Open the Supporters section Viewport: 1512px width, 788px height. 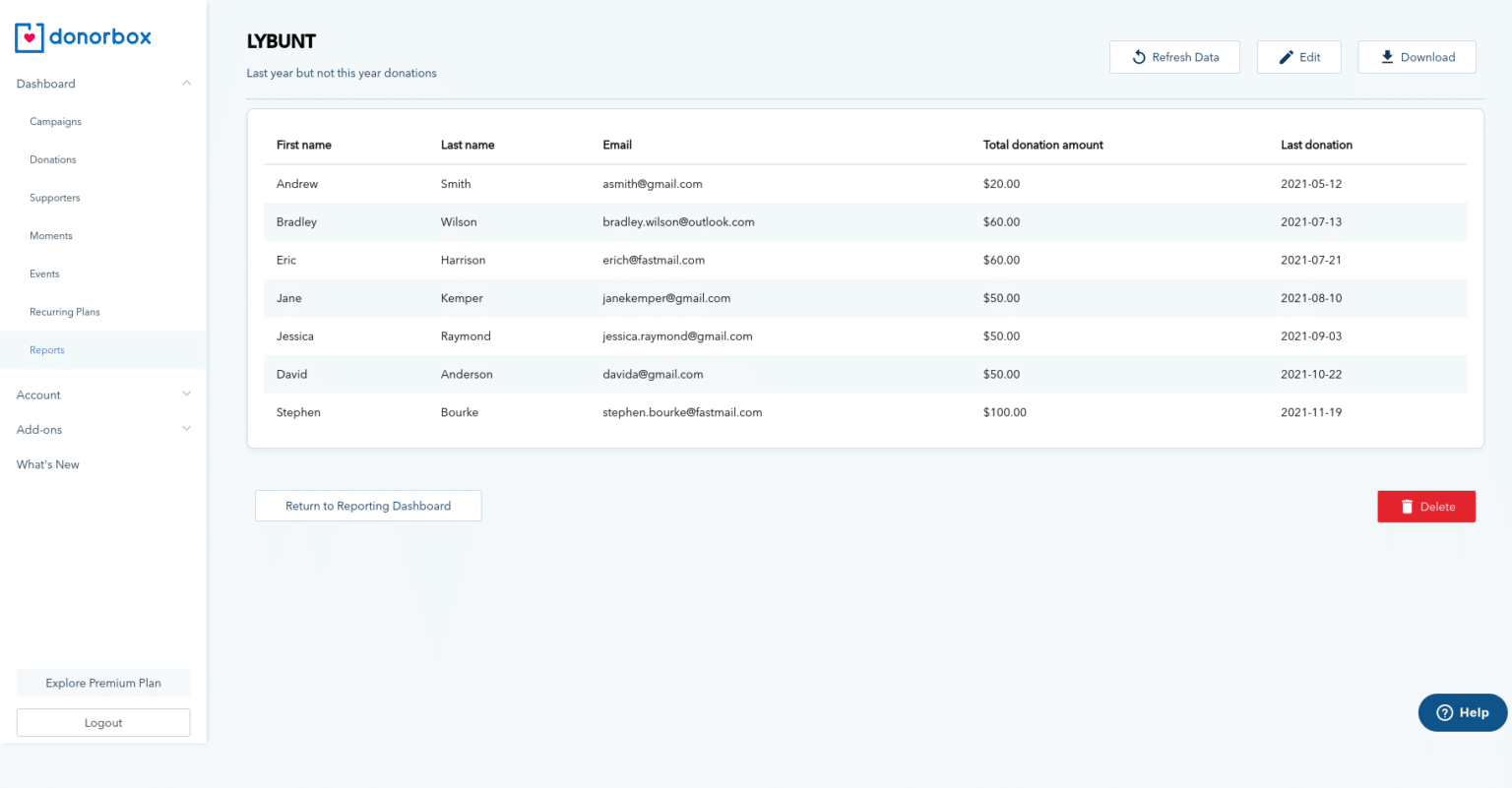click(54, 197)
